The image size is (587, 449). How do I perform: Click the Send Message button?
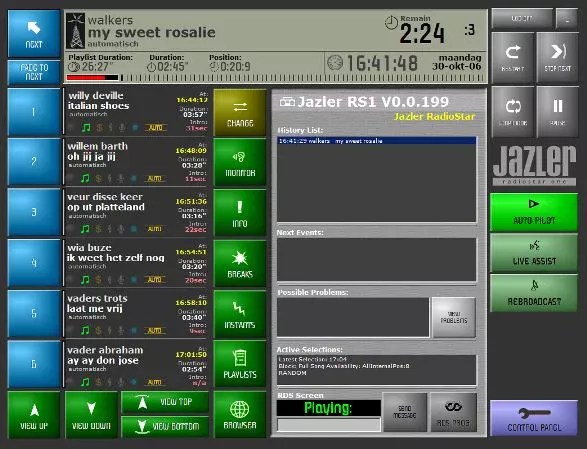405,412
